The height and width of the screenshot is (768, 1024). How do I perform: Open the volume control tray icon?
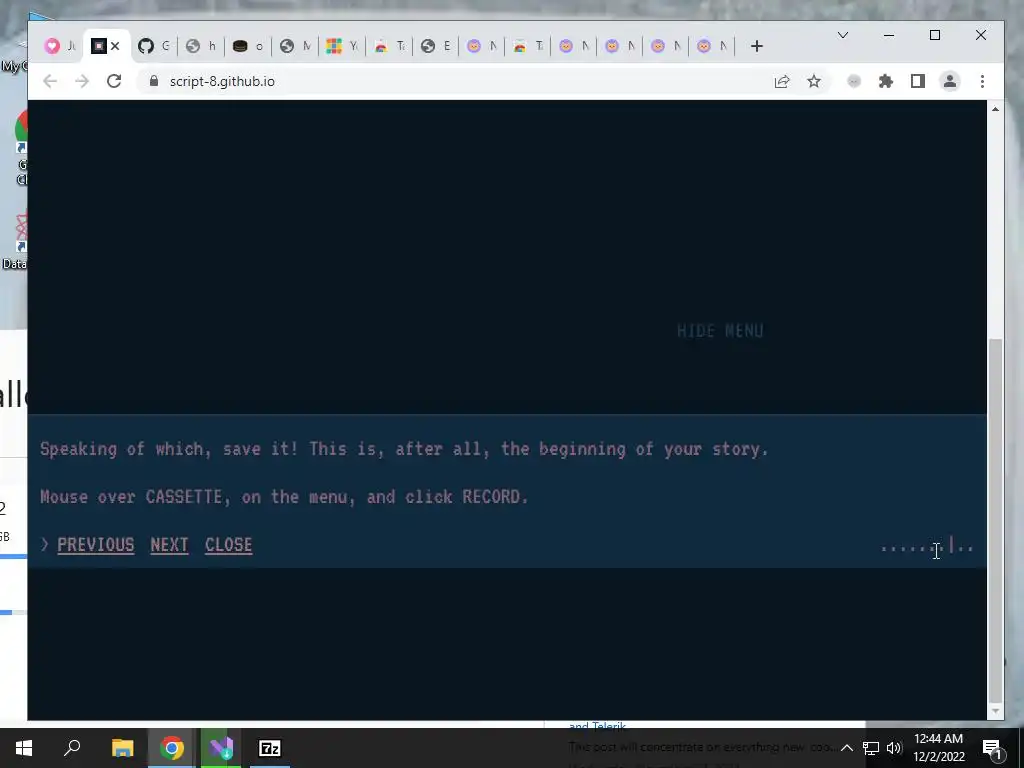click(x=894, y=748)
